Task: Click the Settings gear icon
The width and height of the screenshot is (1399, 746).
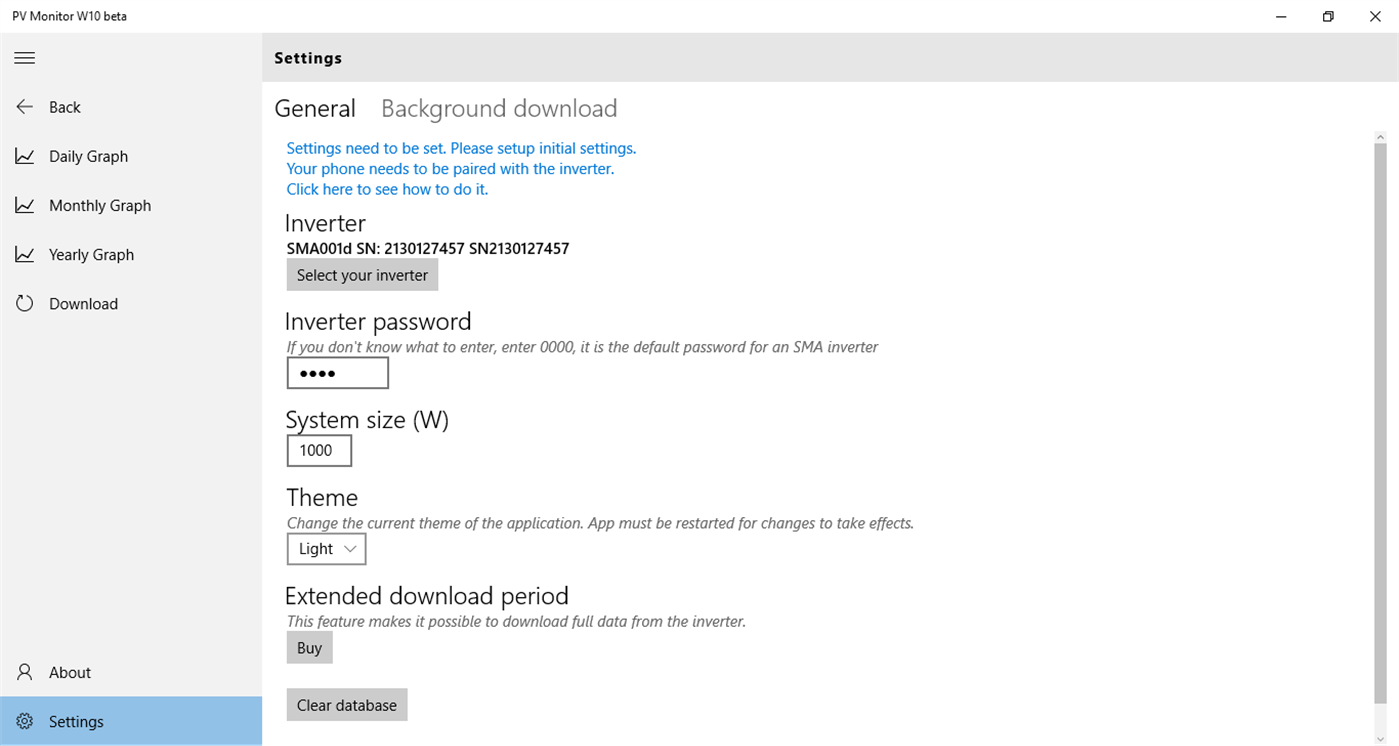Action: [25, 721]
